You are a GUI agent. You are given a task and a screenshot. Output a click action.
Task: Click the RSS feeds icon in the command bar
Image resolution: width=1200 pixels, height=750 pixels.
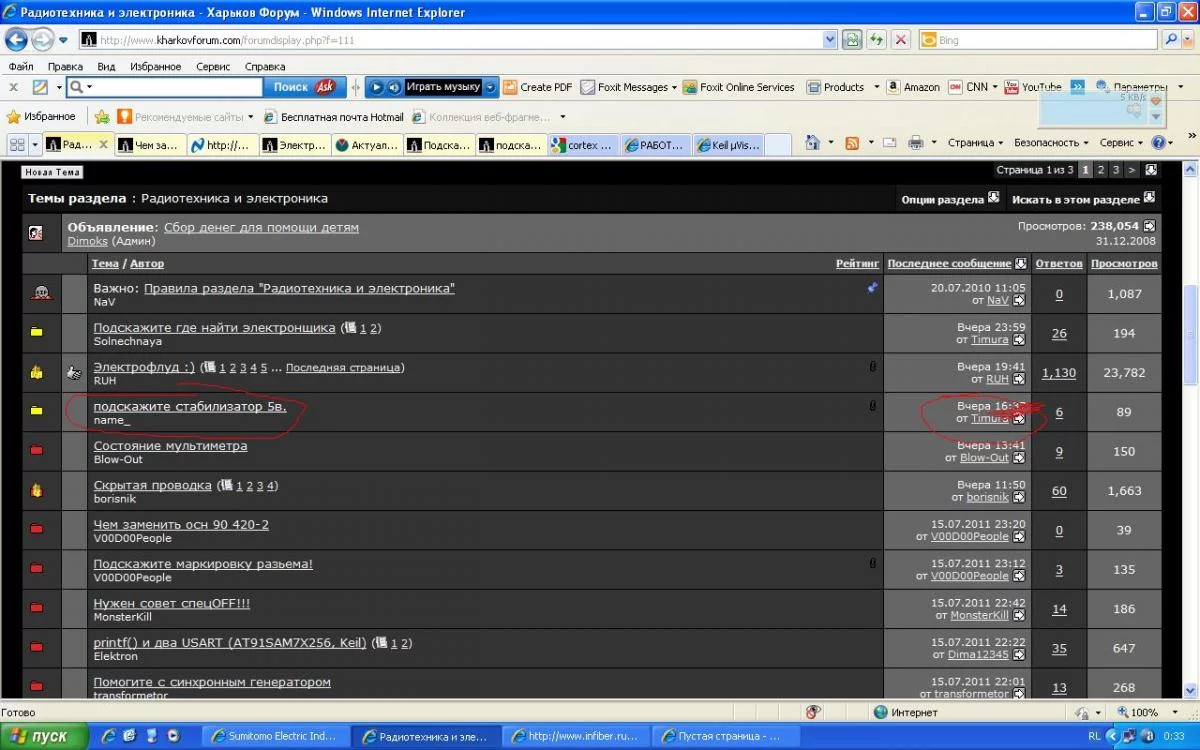pyautogui.click(x=852, y=143)
